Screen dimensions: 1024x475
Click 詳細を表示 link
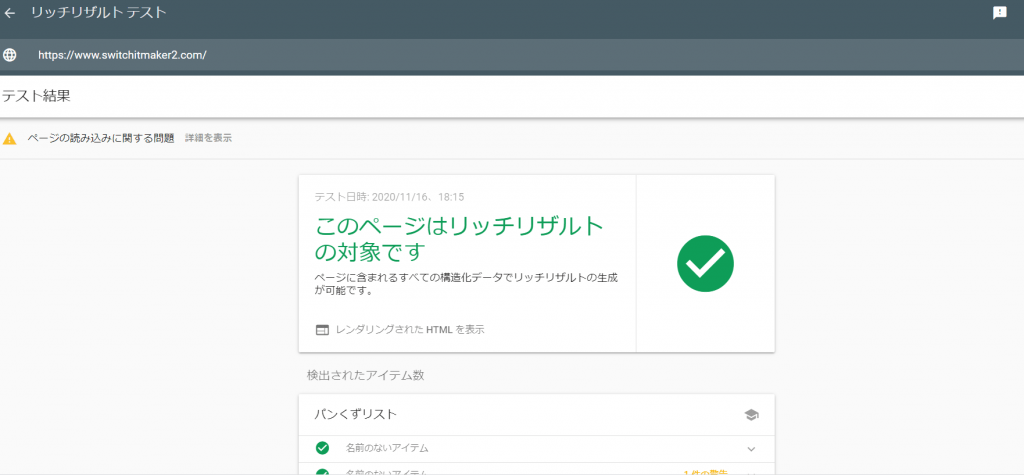click(x=208, y=138)
